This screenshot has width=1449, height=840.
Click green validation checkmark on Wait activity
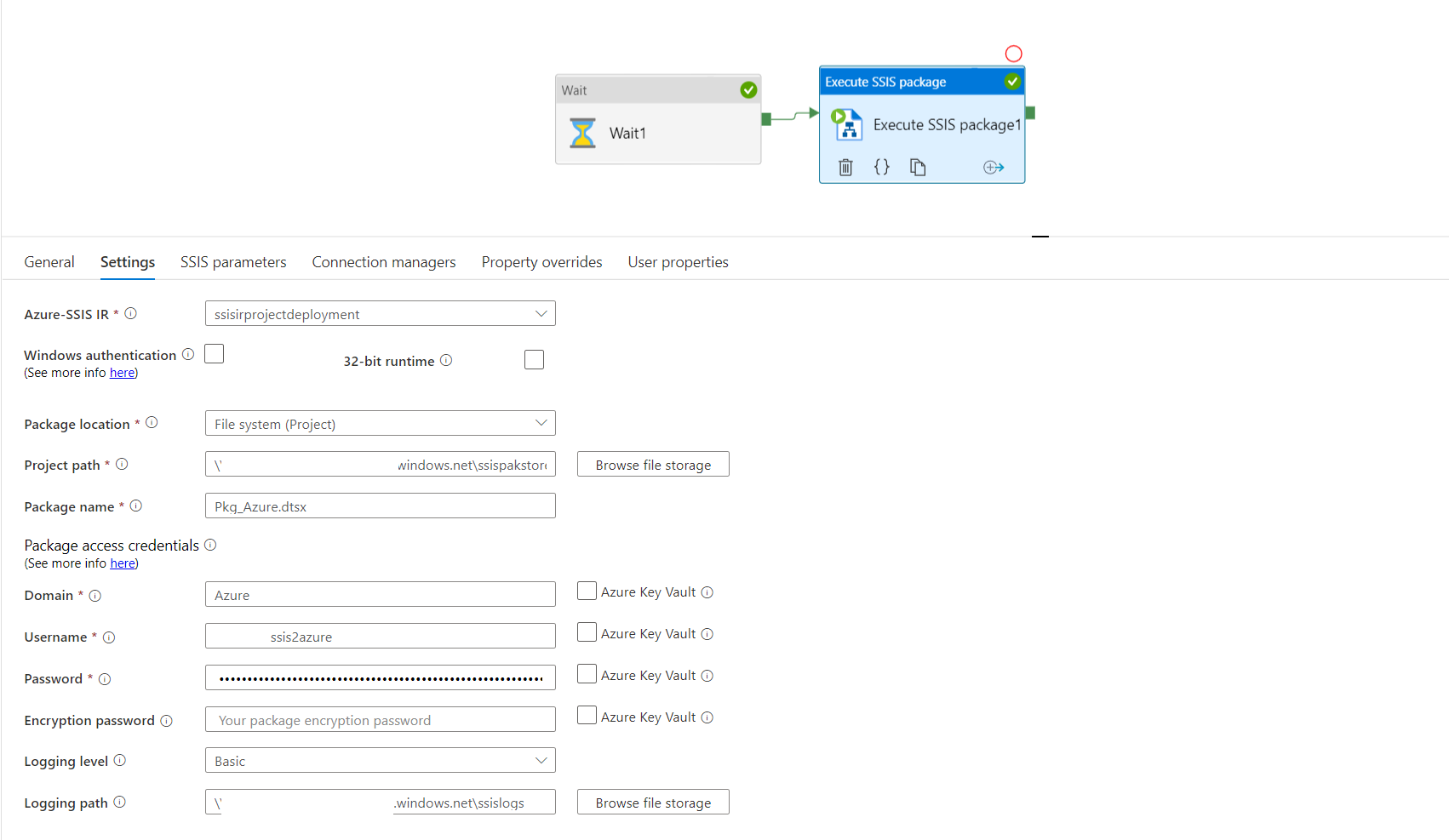click(x=748, y=89)
